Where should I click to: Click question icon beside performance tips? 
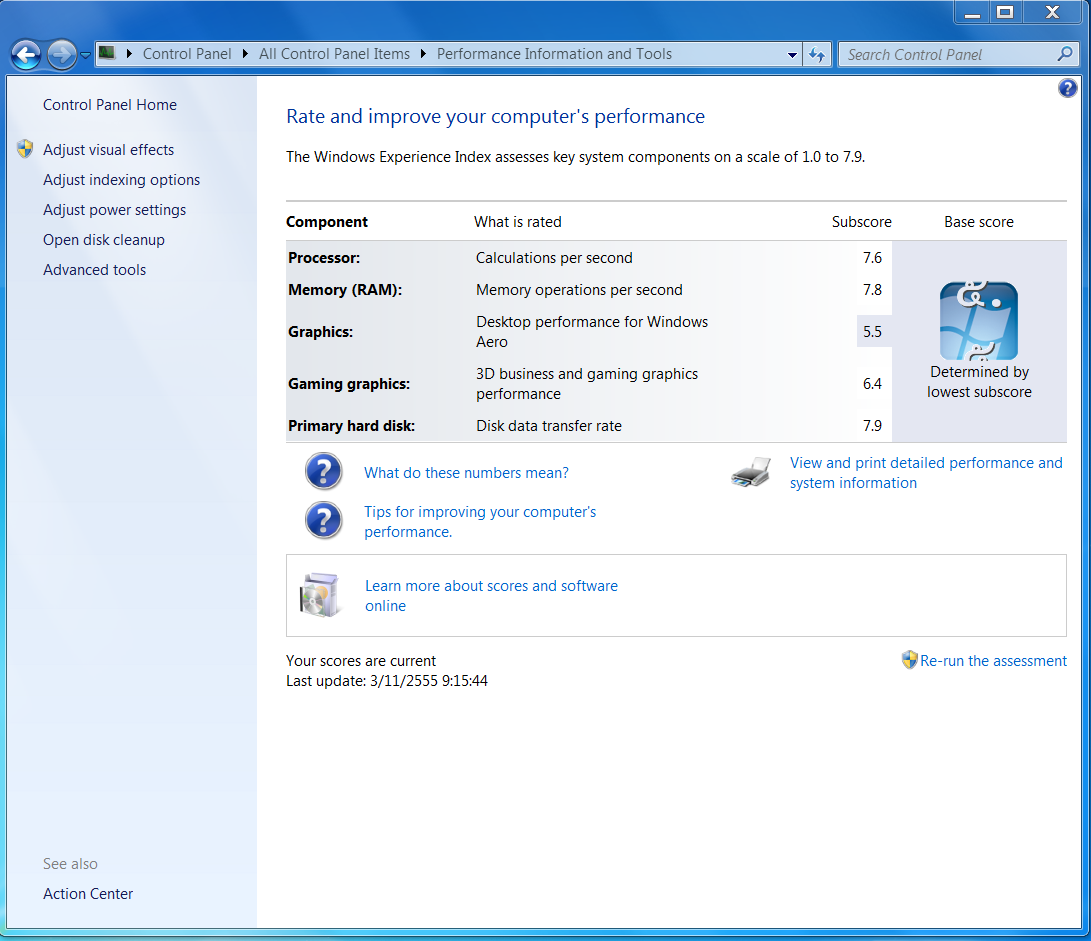pos(324,520)
